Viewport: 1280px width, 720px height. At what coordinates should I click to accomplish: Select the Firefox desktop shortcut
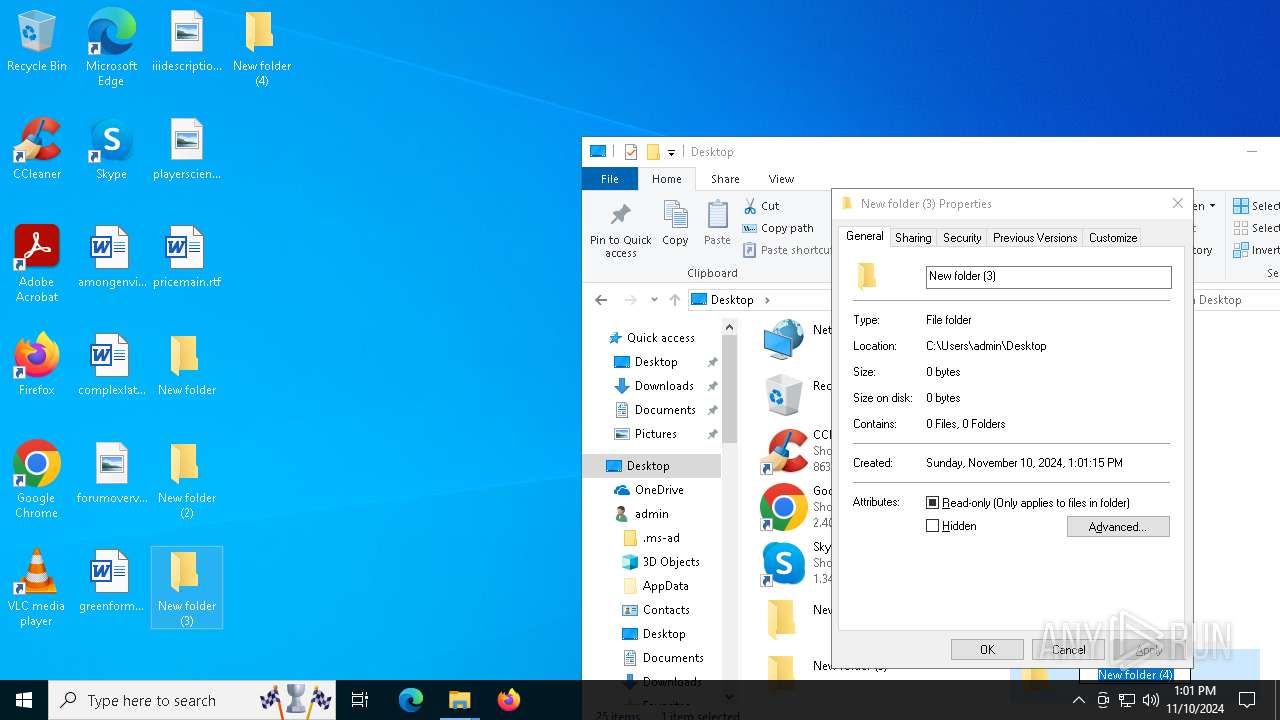[x=37, y=365]
